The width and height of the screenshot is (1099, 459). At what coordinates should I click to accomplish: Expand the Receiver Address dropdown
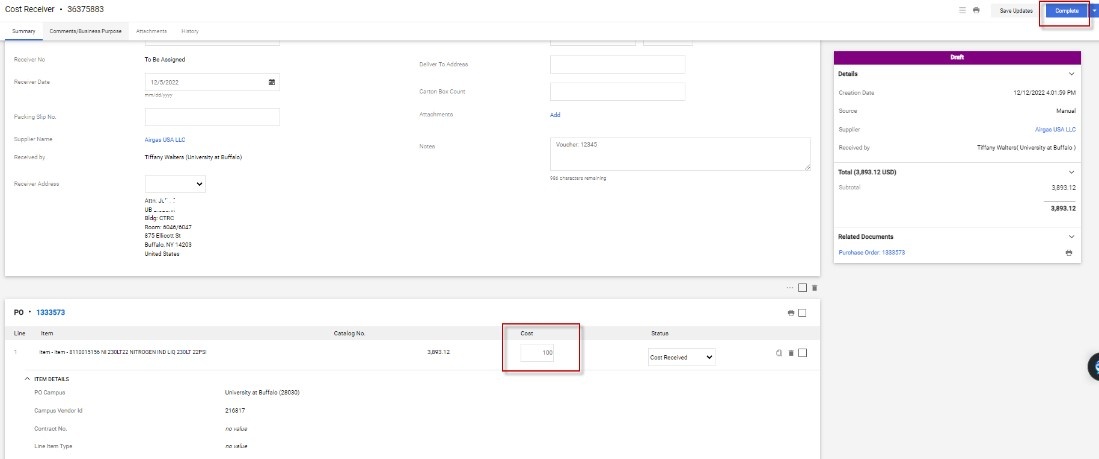tap(175, 184)
